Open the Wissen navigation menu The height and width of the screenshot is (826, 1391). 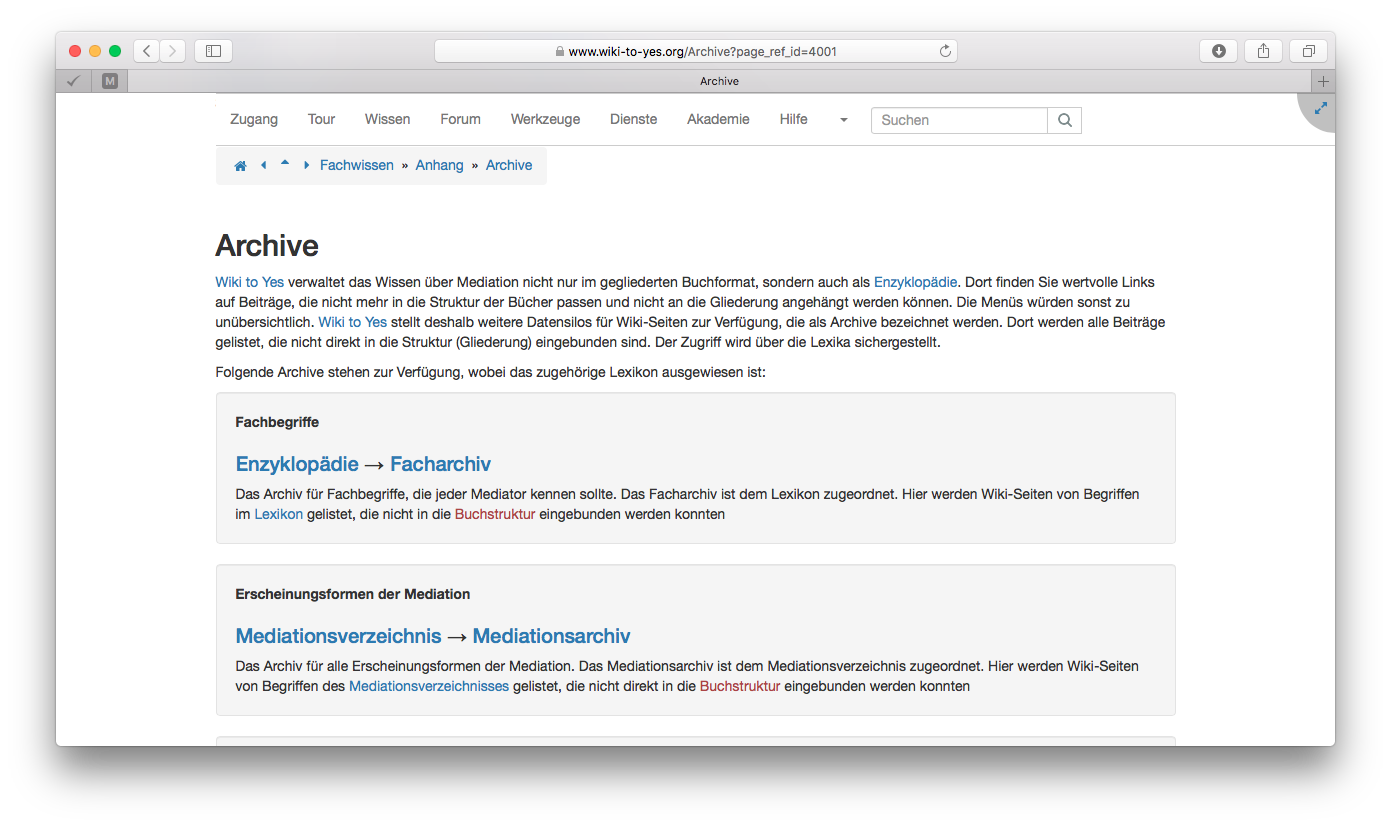(x=387, y=119)
